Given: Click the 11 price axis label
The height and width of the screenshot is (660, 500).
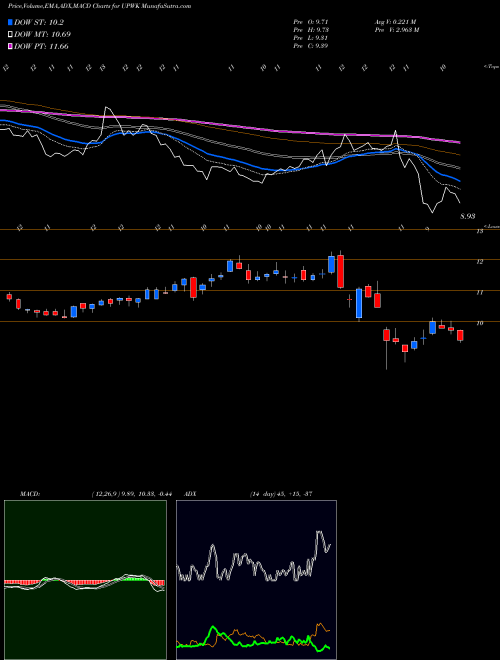Looking at the screenshot, I should [479, 293].
